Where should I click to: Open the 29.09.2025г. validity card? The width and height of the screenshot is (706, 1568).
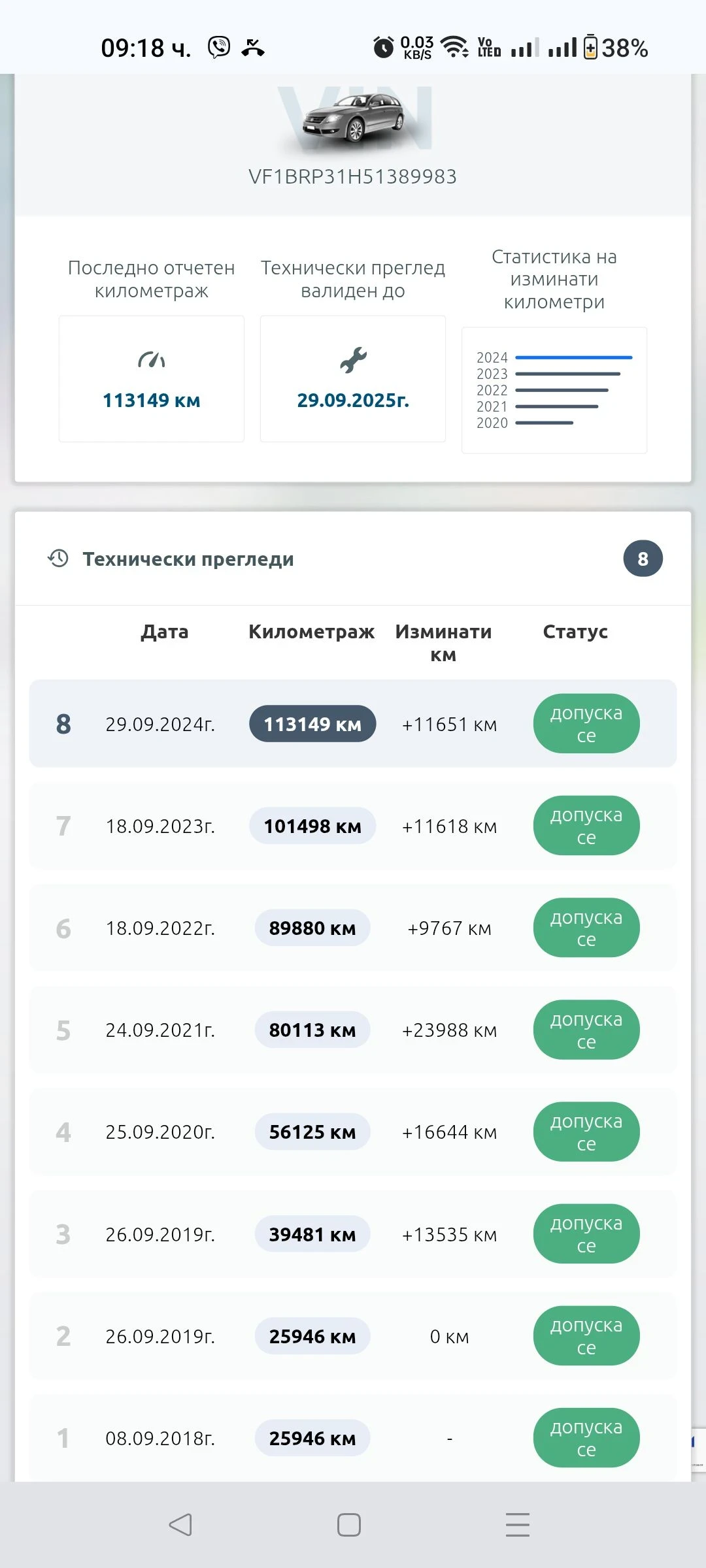[x=353, y=379]
